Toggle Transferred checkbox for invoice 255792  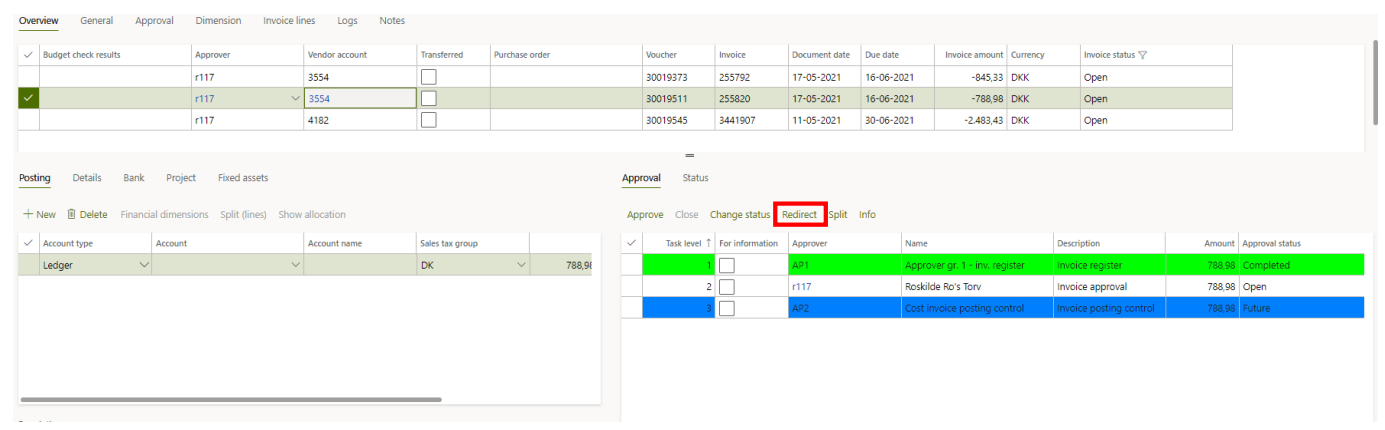(x=429, y=77)
